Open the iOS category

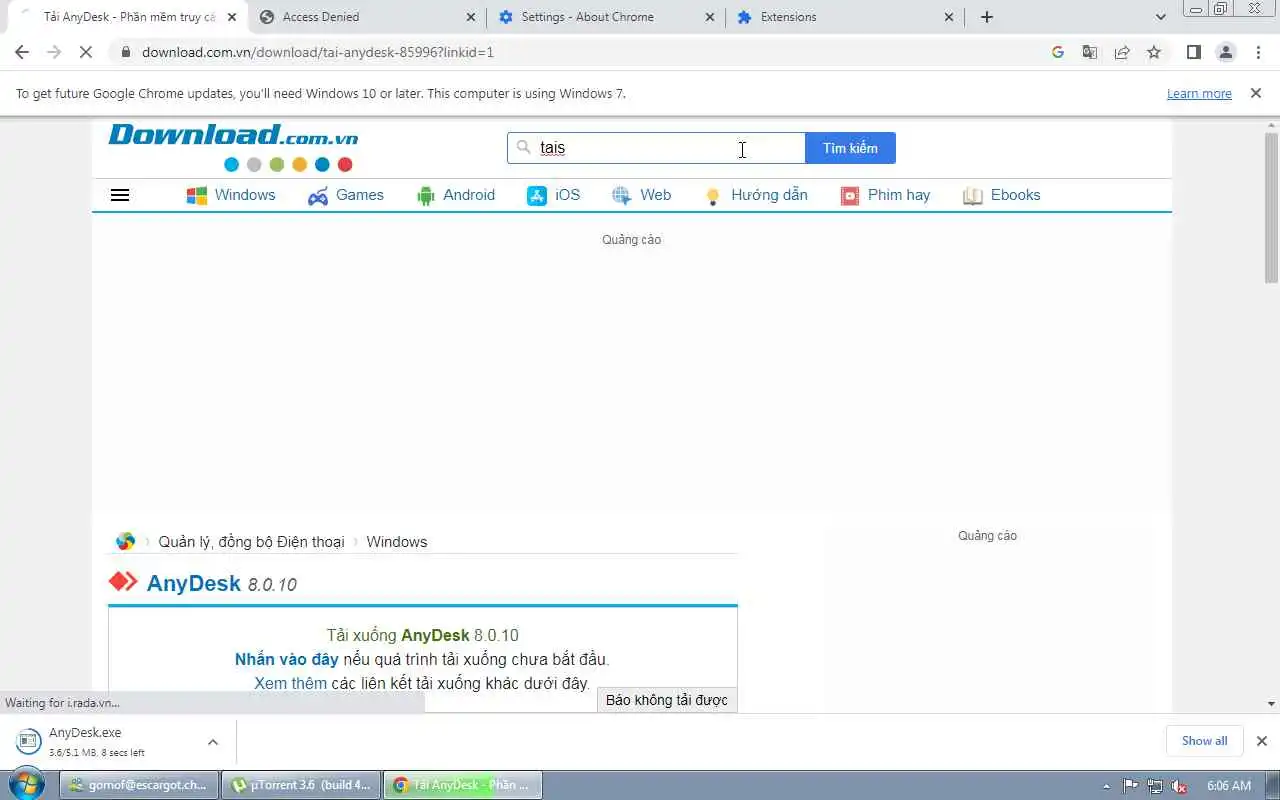click(554, 195)
